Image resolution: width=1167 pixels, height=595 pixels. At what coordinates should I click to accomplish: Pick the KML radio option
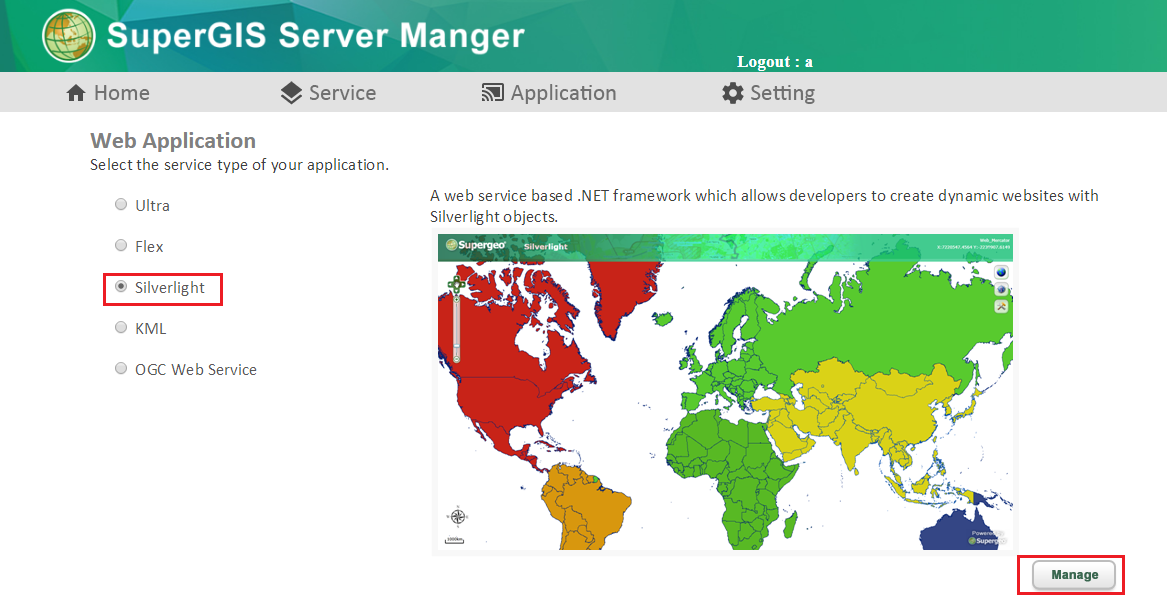[121, 328]
